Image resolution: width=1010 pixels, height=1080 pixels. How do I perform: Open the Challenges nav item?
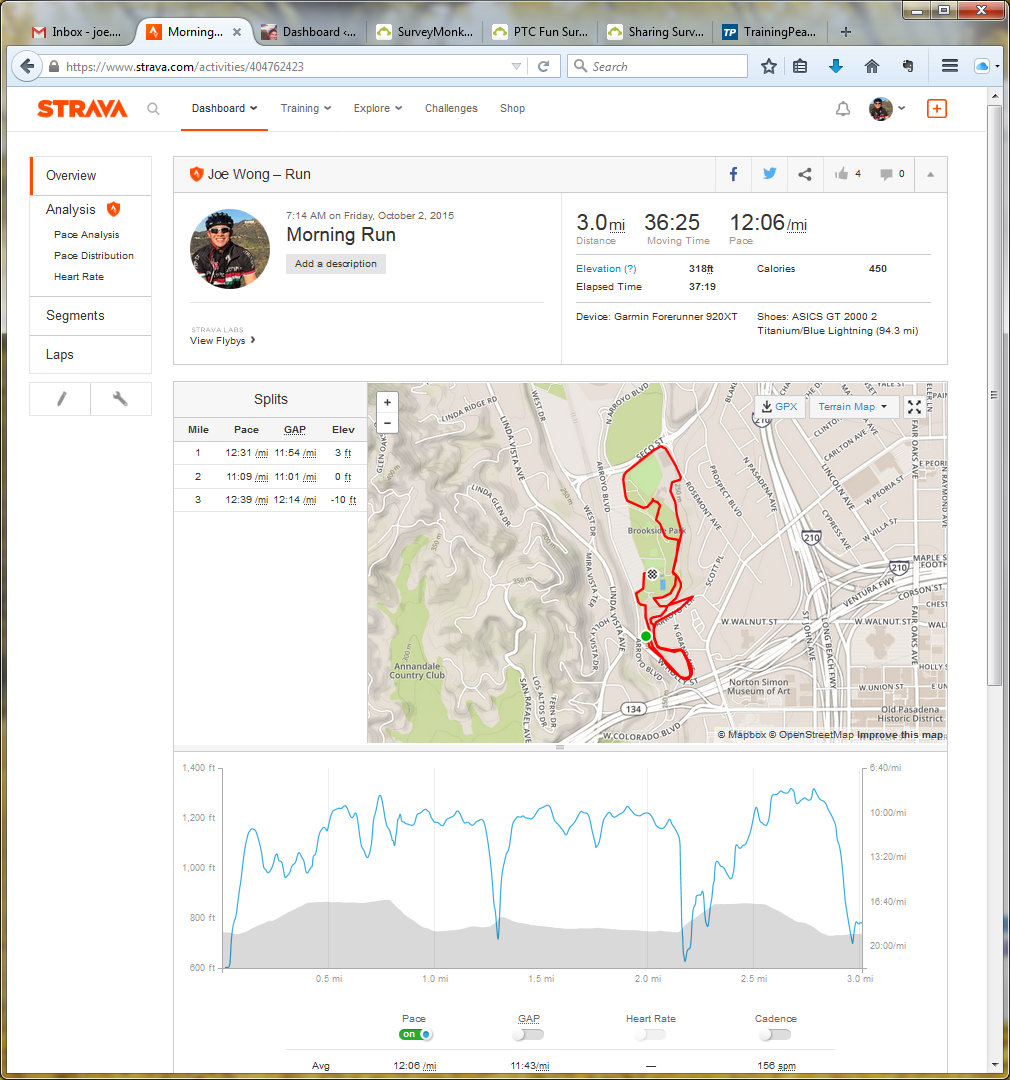point(451,108)
